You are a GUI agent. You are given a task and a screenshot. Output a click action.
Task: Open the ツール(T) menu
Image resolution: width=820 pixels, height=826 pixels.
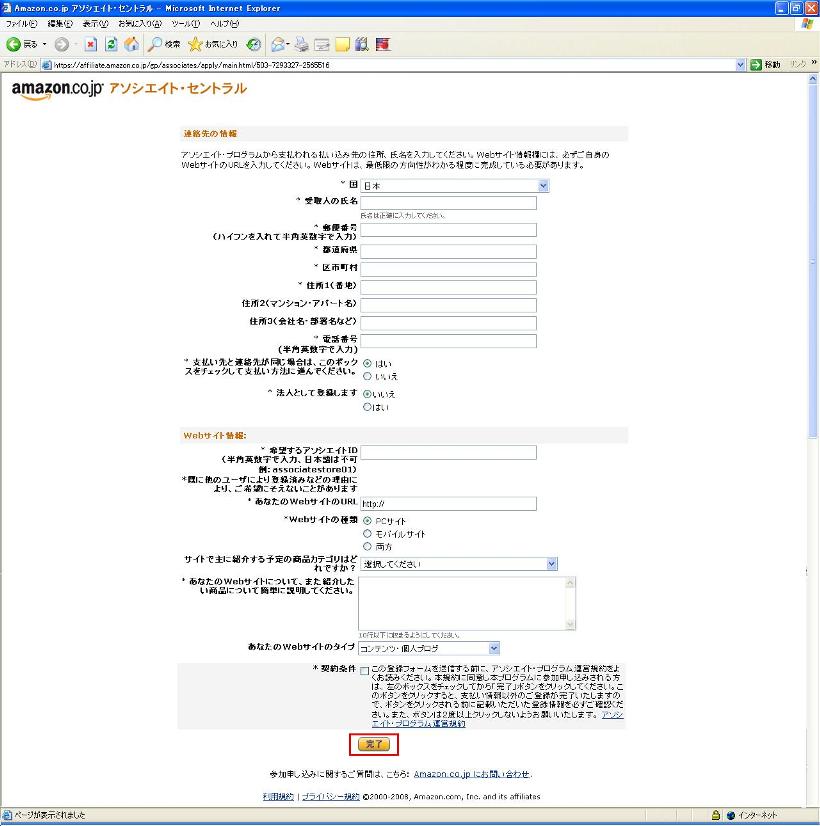tap(186, 24)
